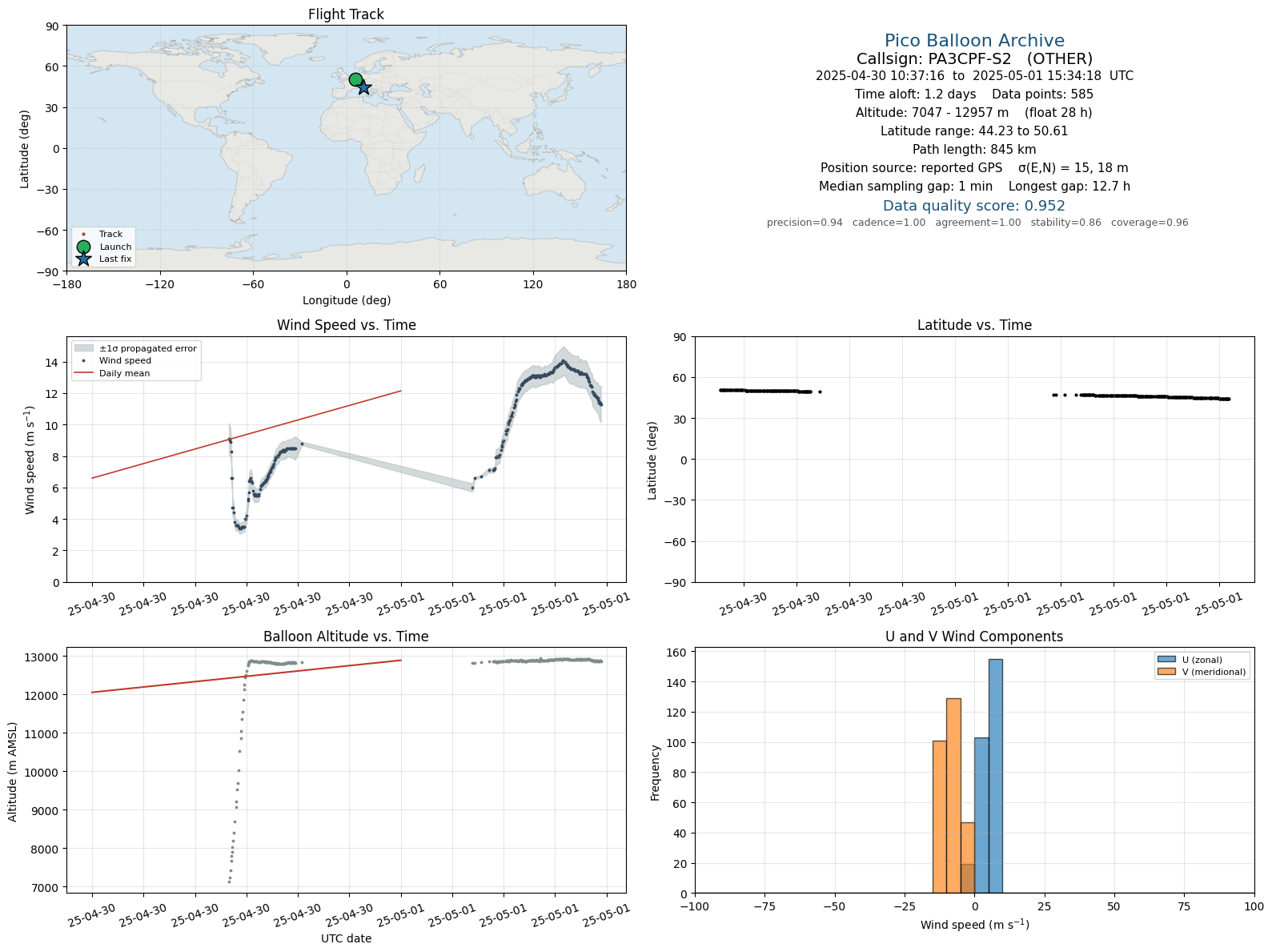This screenshot has width=1272, height=952.
Task: Click the 'Data points: 585' text
Action: tap(1042, 94)
